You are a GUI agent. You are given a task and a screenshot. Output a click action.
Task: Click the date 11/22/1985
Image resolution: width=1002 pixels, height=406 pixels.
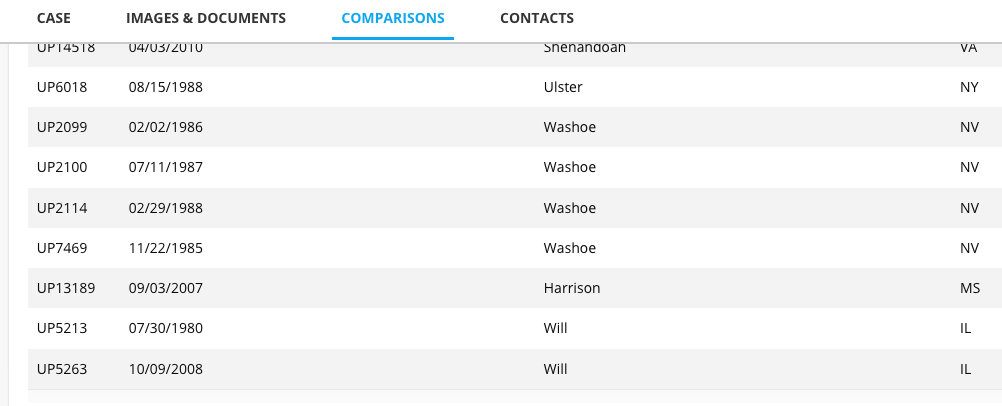point(166,248)
